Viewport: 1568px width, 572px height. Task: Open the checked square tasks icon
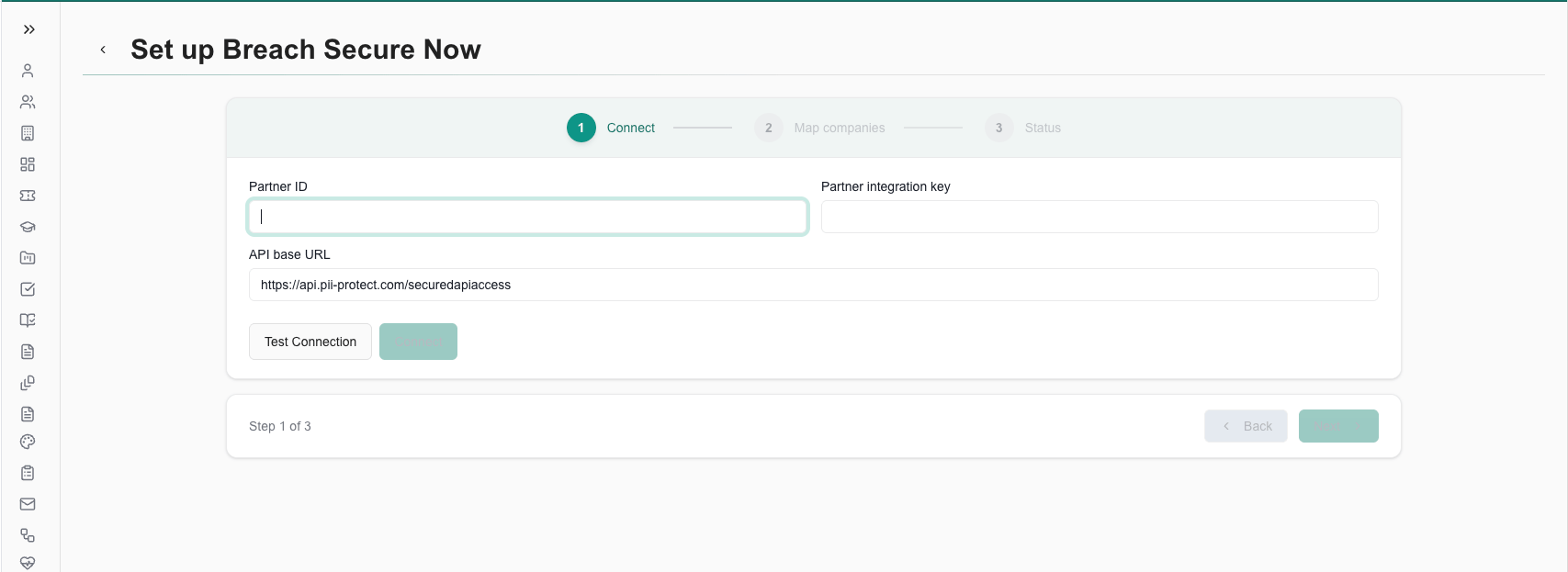28,289
